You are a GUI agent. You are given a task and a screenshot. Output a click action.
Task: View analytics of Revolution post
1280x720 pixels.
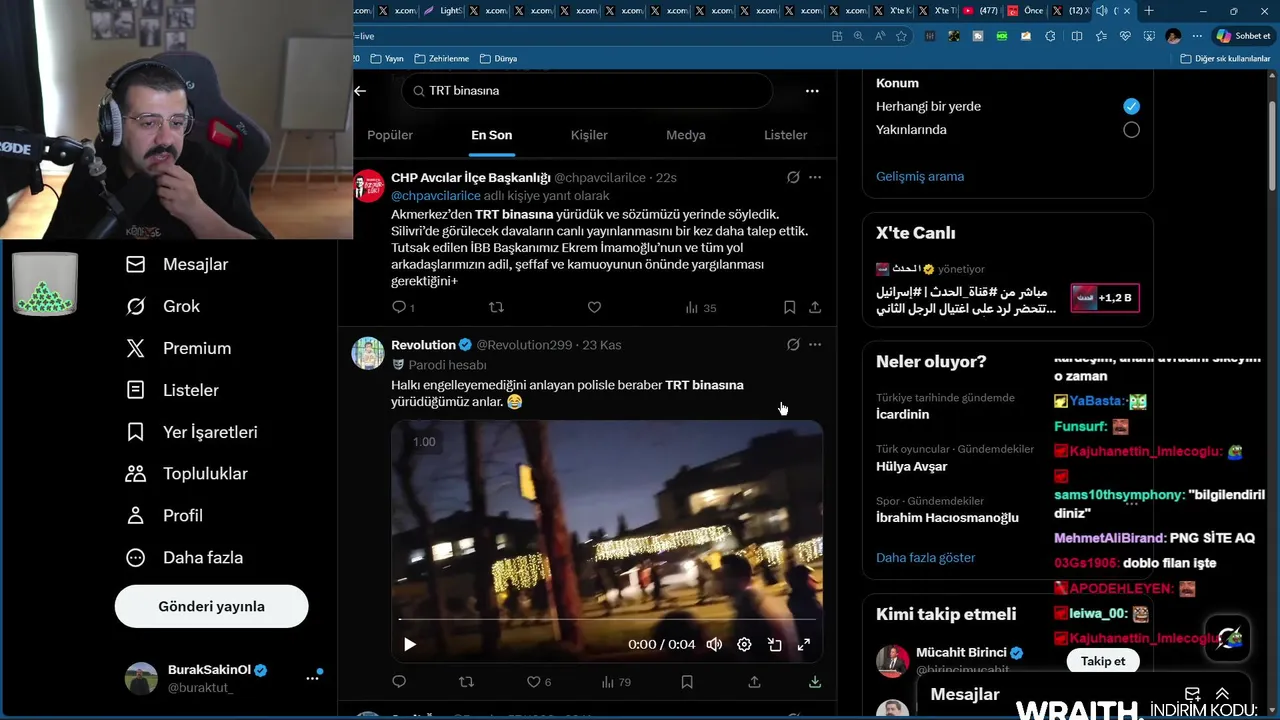(x=616, y=682)
